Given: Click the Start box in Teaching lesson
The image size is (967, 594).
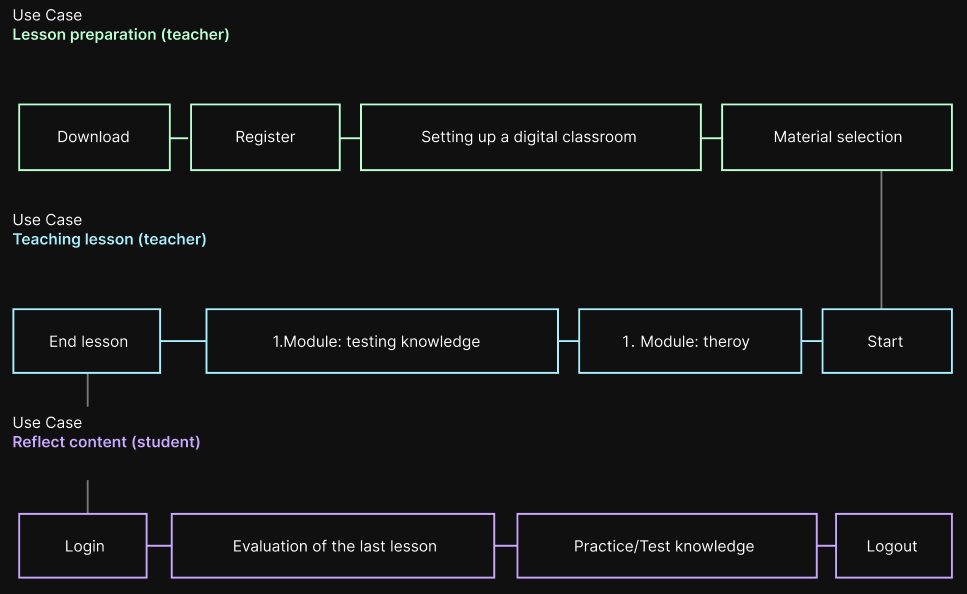Looking at the screenshot, I should 886,341.
